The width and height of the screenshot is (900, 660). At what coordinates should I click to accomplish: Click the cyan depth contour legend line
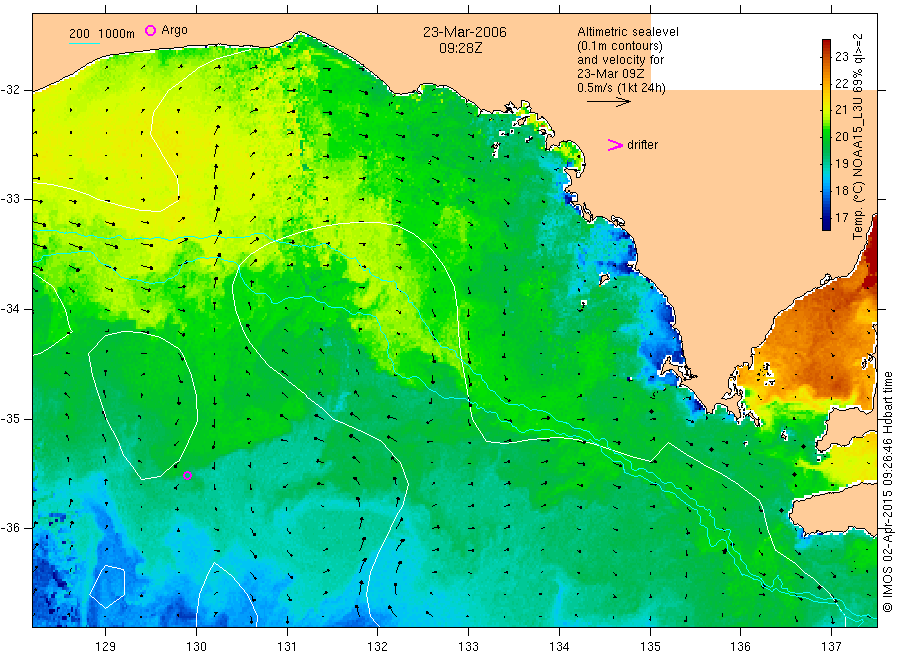tap(84, 43)
